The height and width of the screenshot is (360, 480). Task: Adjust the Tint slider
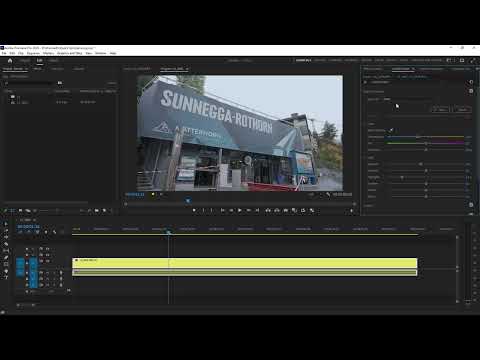click(x=425, y=143)
